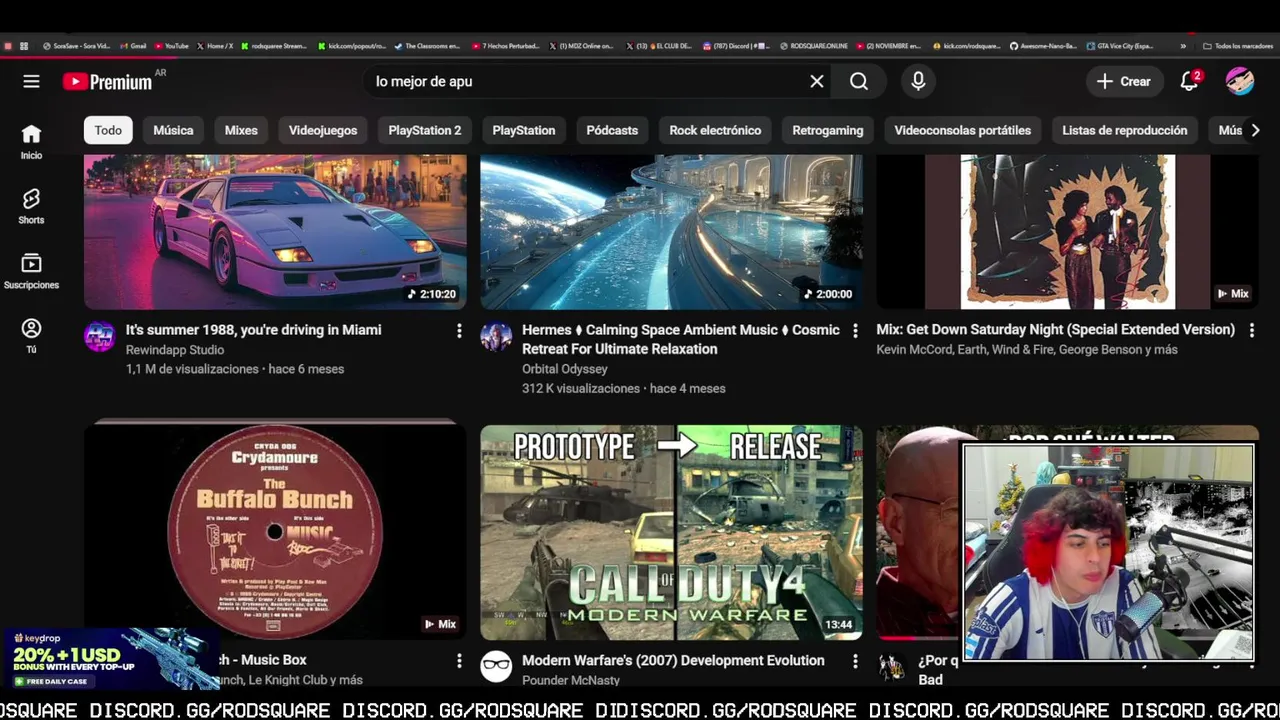The height and width of the screenshot is (720, 1280).
Task: Select the PlayStation 2 filter chip
Action: (425, 130)
